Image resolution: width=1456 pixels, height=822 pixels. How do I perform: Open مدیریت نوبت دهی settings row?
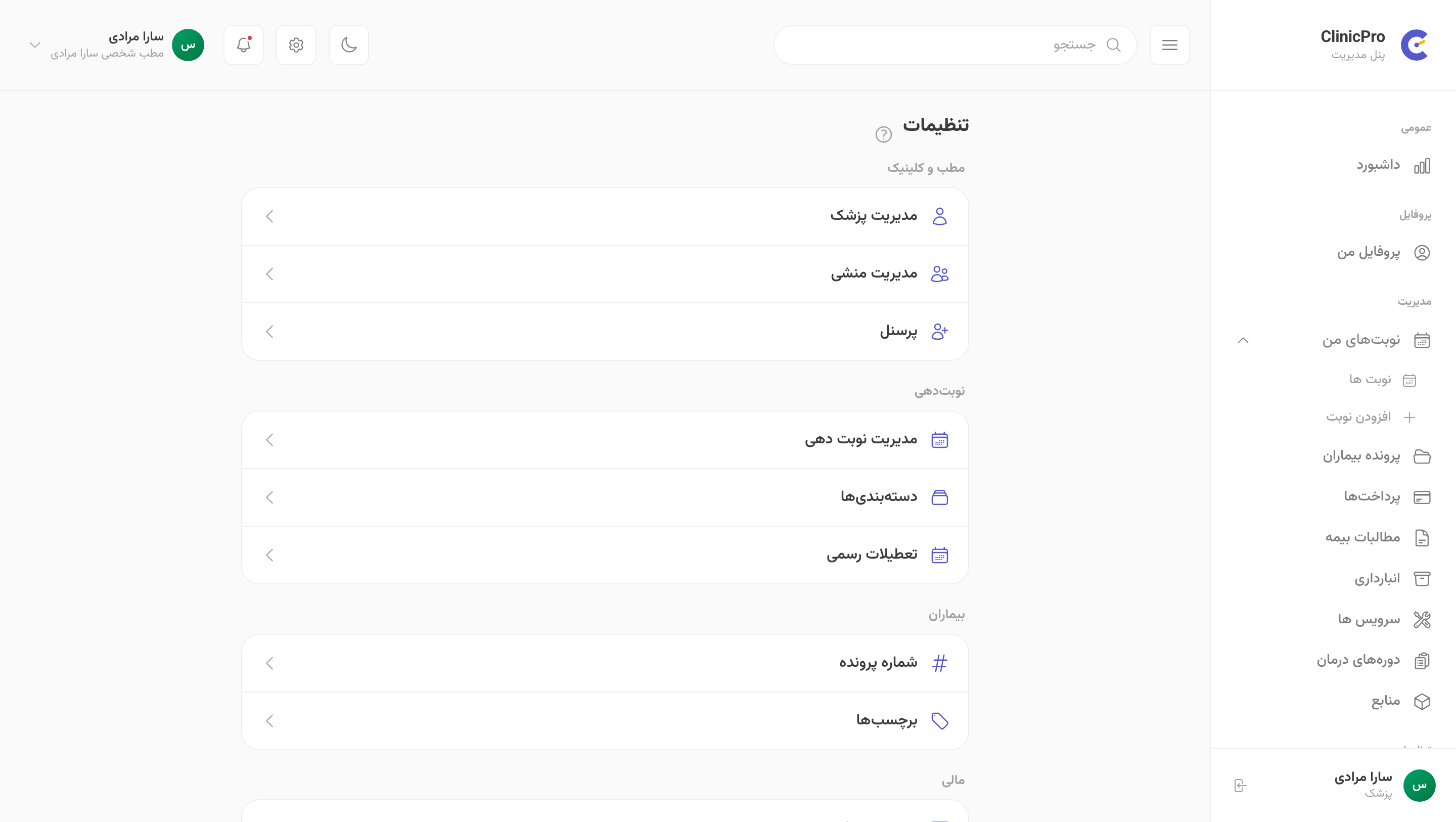(605, 440)
